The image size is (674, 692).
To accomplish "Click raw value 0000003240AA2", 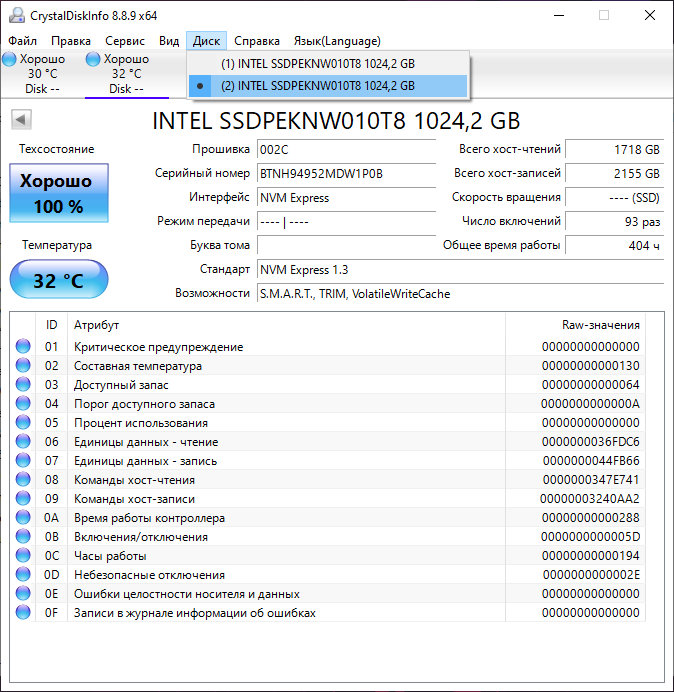I will click(x=590, y=499).
